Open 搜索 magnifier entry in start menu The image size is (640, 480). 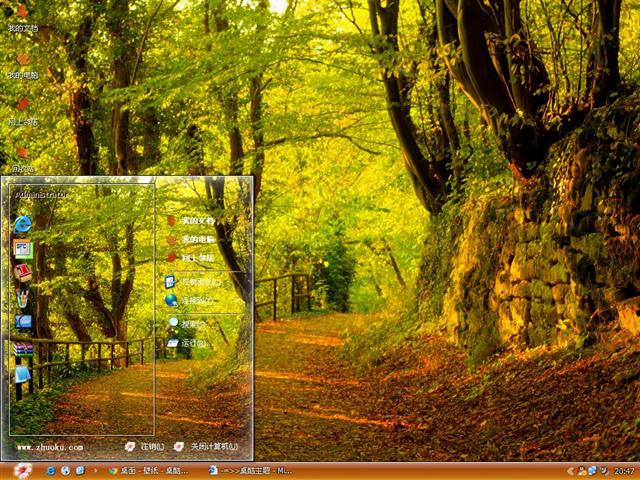click(x=186, y=324)
